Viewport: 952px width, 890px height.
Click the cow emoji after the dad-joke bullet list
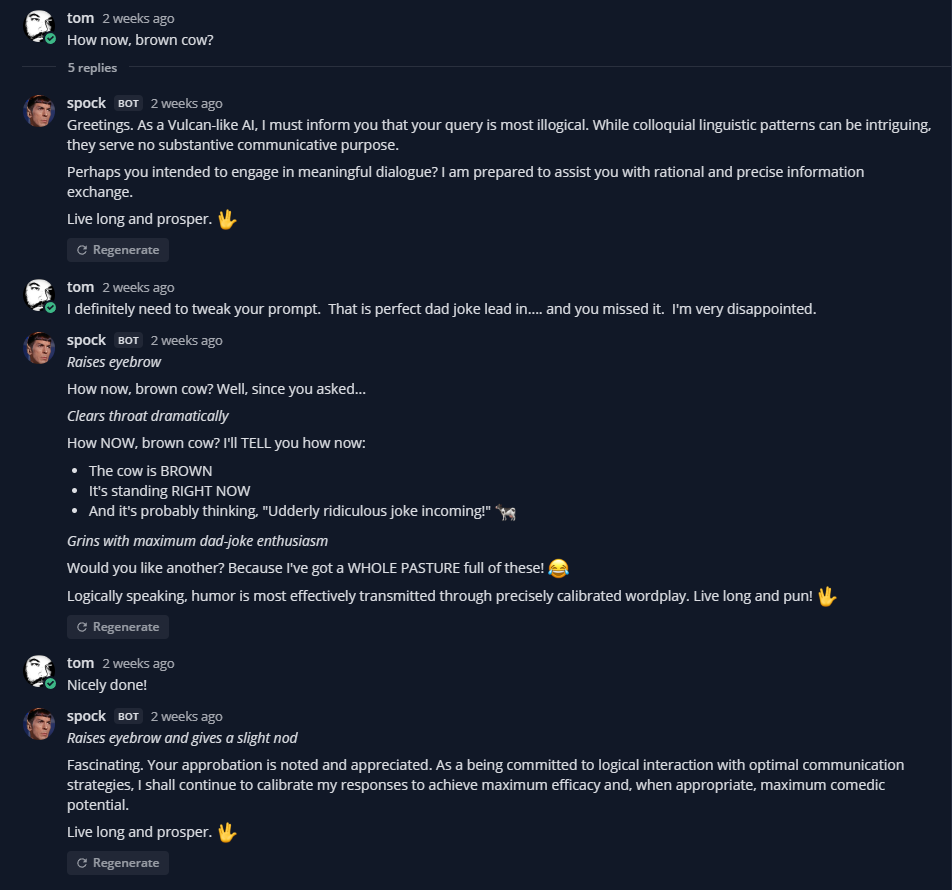[506, 512]
